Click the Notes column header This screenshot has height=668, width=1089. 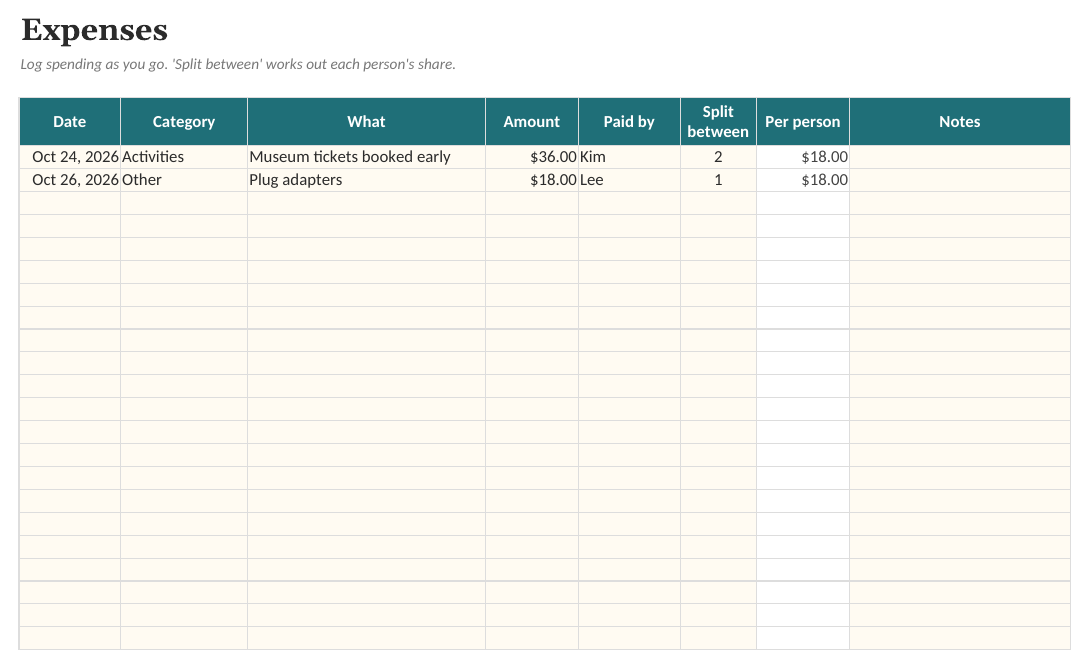(x=960, y=122)
